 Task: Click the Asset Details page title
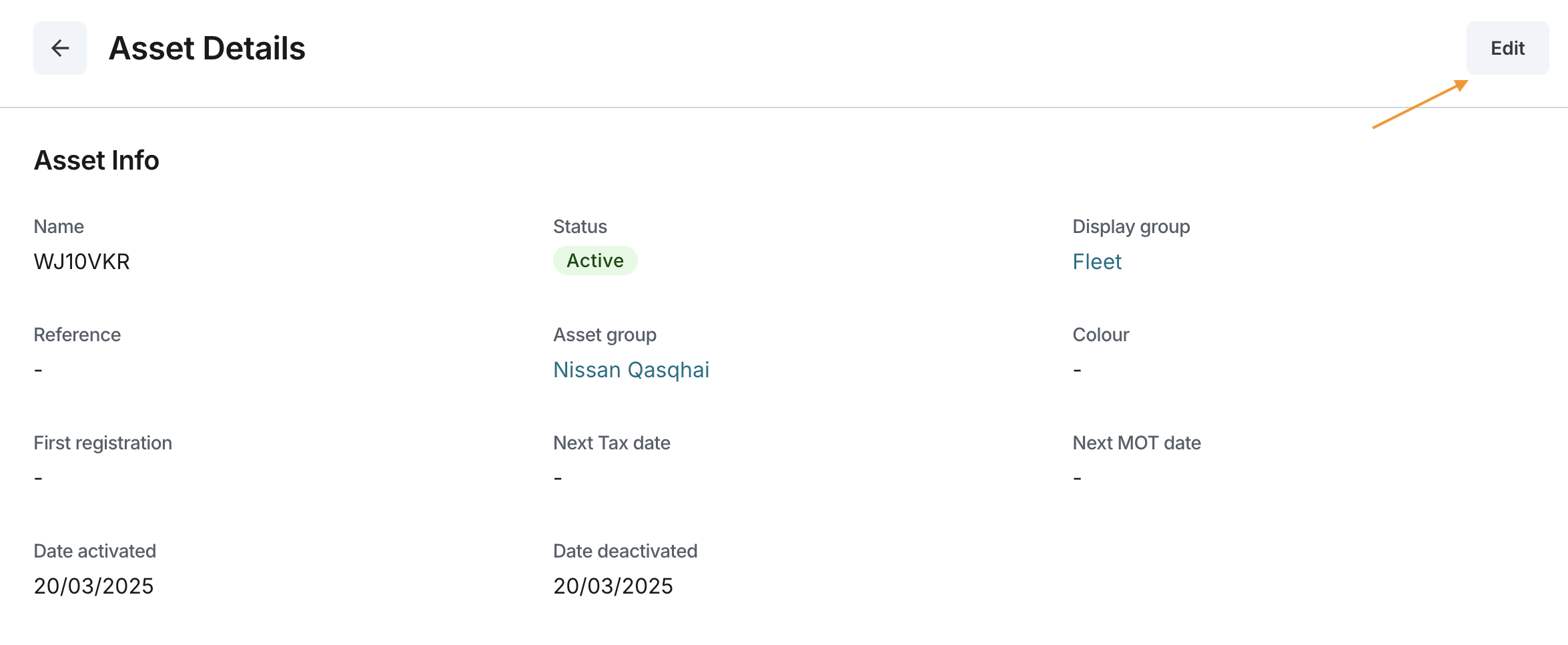[x=207, y=48]
